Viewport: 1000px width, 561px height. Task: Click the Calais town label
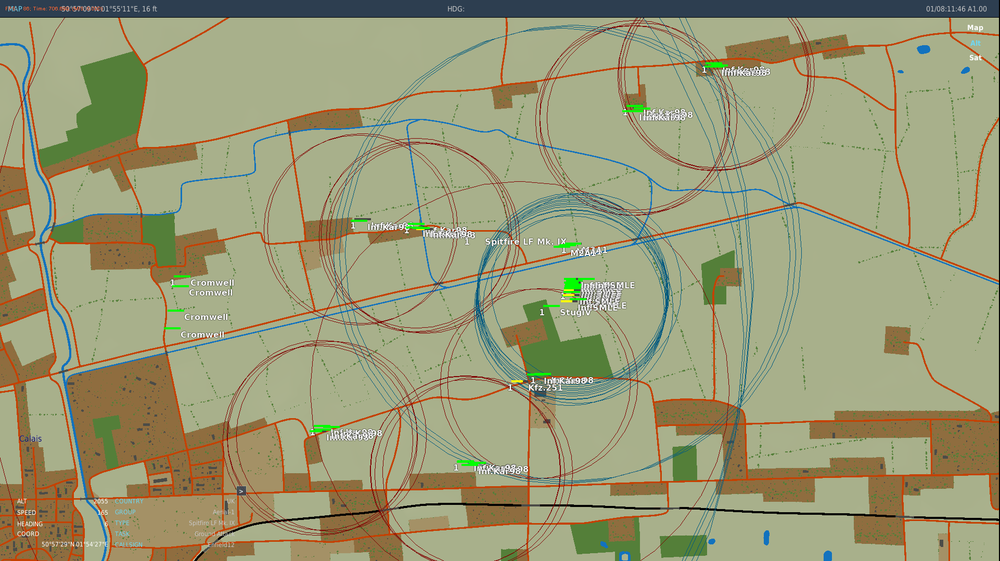click(x=30, y=439)
